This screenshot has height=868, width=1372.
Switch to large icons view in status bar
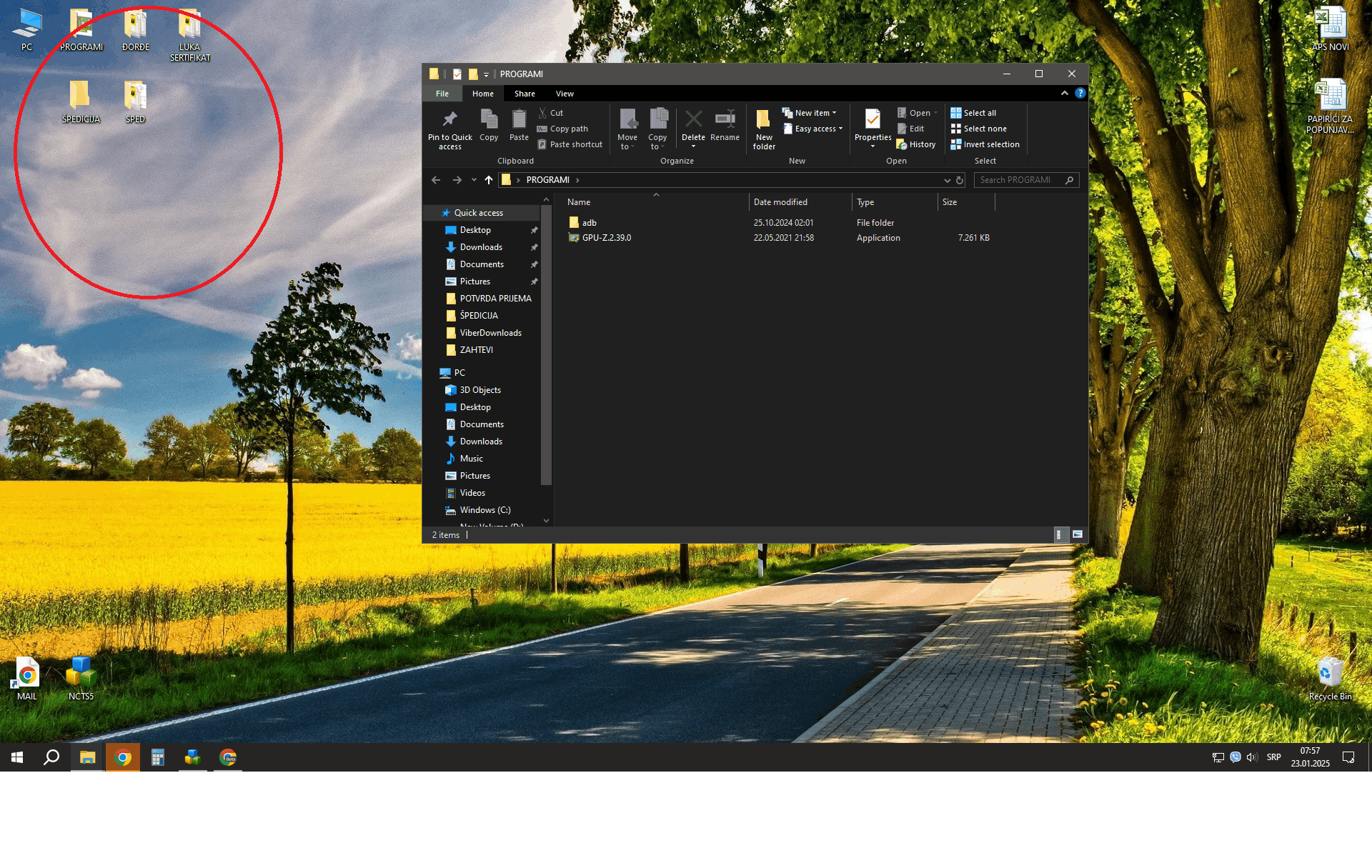point(1078,534)
